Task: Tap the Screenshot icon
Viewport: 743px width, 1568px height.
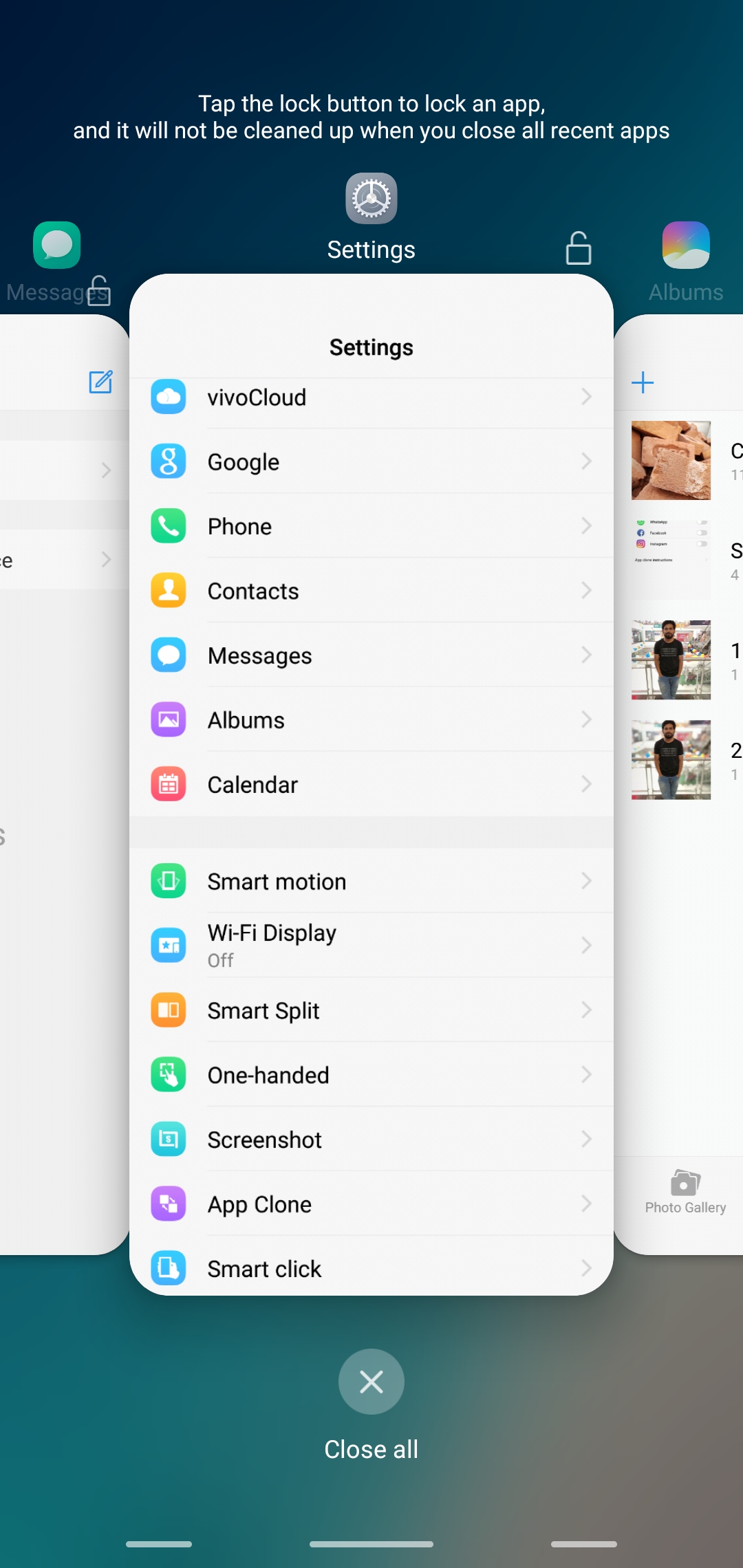Action: [x=169, y=1140]
